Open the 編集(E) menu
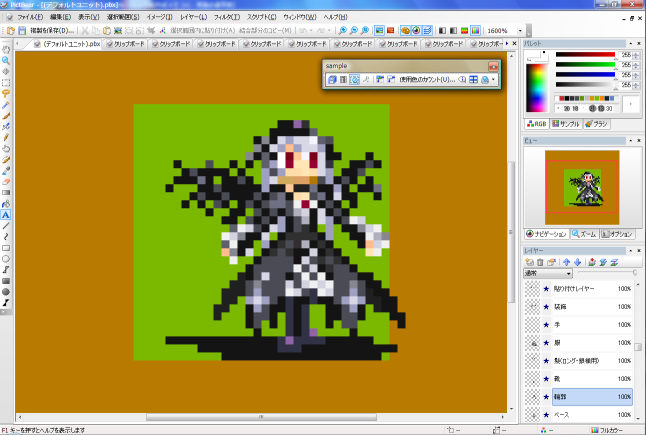646x435 pixels. [61, 17]
